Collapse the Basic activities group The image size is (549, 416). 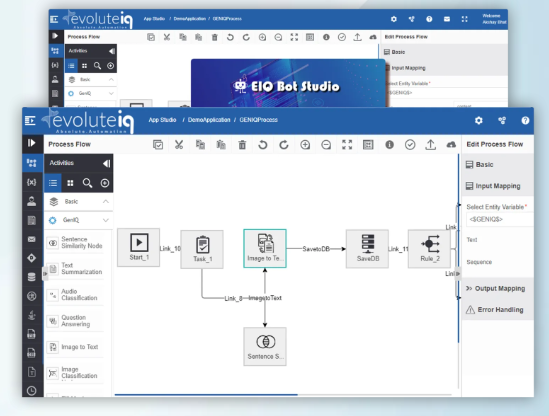click(x=105, y=201)
